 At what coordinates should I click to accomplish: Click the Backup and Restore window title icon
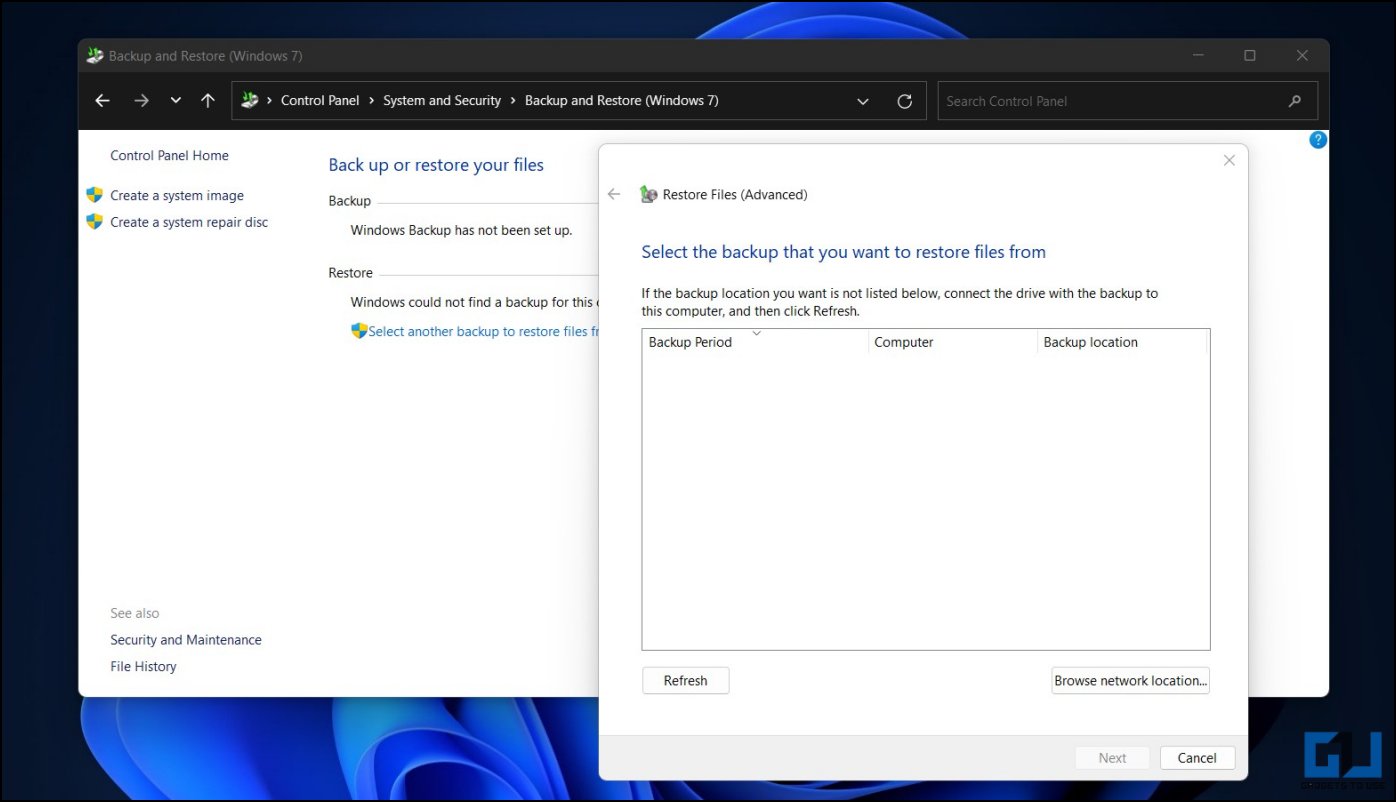pyautogui.click(x=95, y=56)
